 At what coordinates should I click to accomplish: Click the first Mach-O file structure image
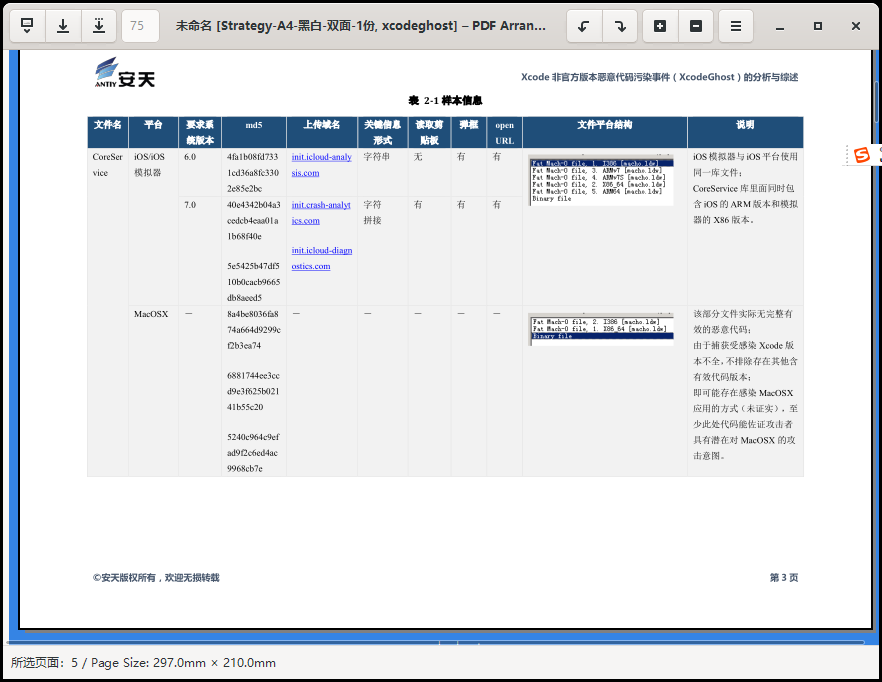click(x=601, y=180)
